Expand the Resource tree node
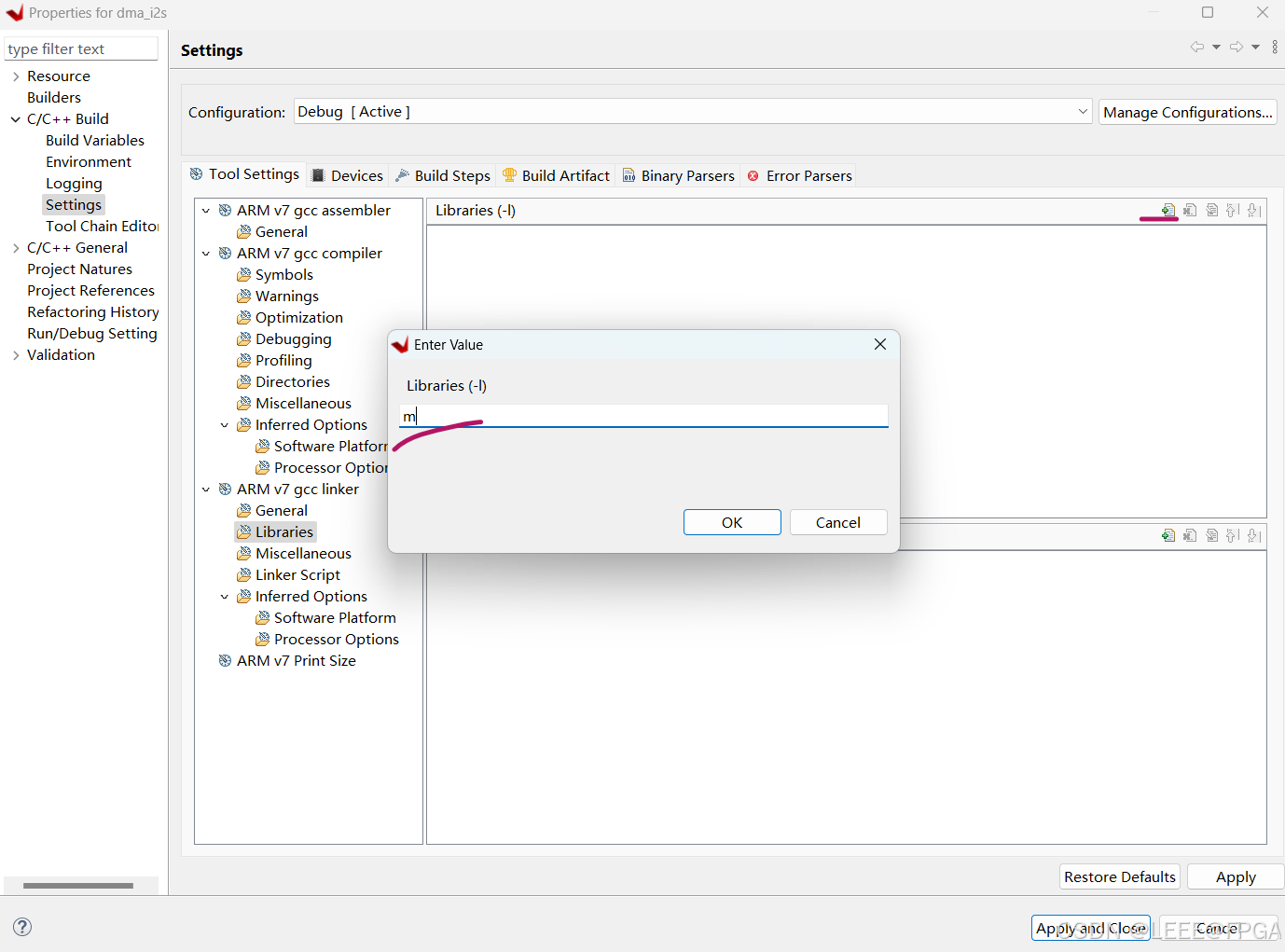The width and height of the screenshot is (1285, 952). tap(16, 76)
